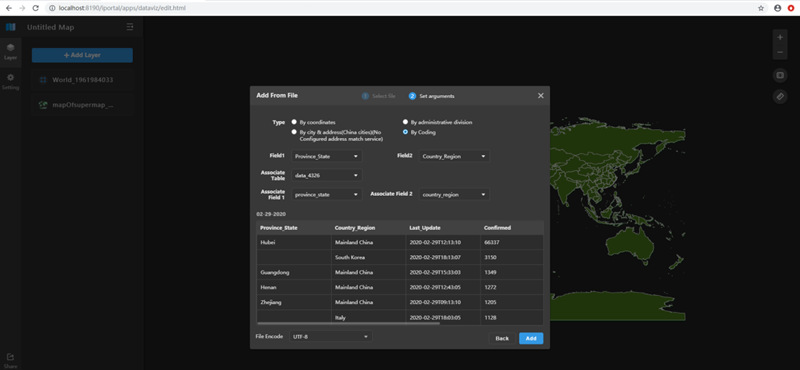Reload the page with the refresh icon
The height and width of the screenshot is (370, 800).
coord(35,8)
